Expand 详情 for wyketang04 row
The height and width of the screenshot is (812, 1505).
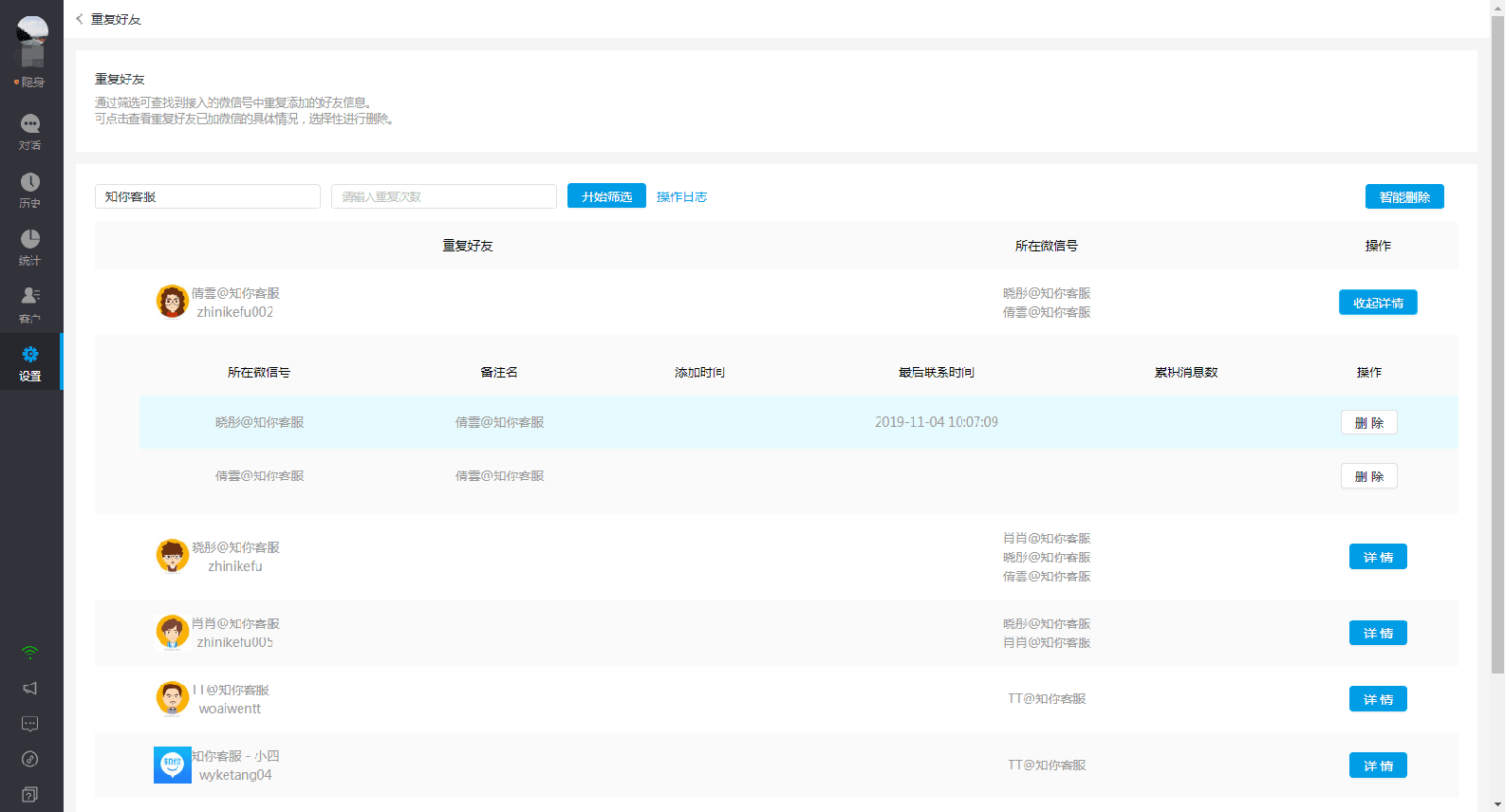1378,766
